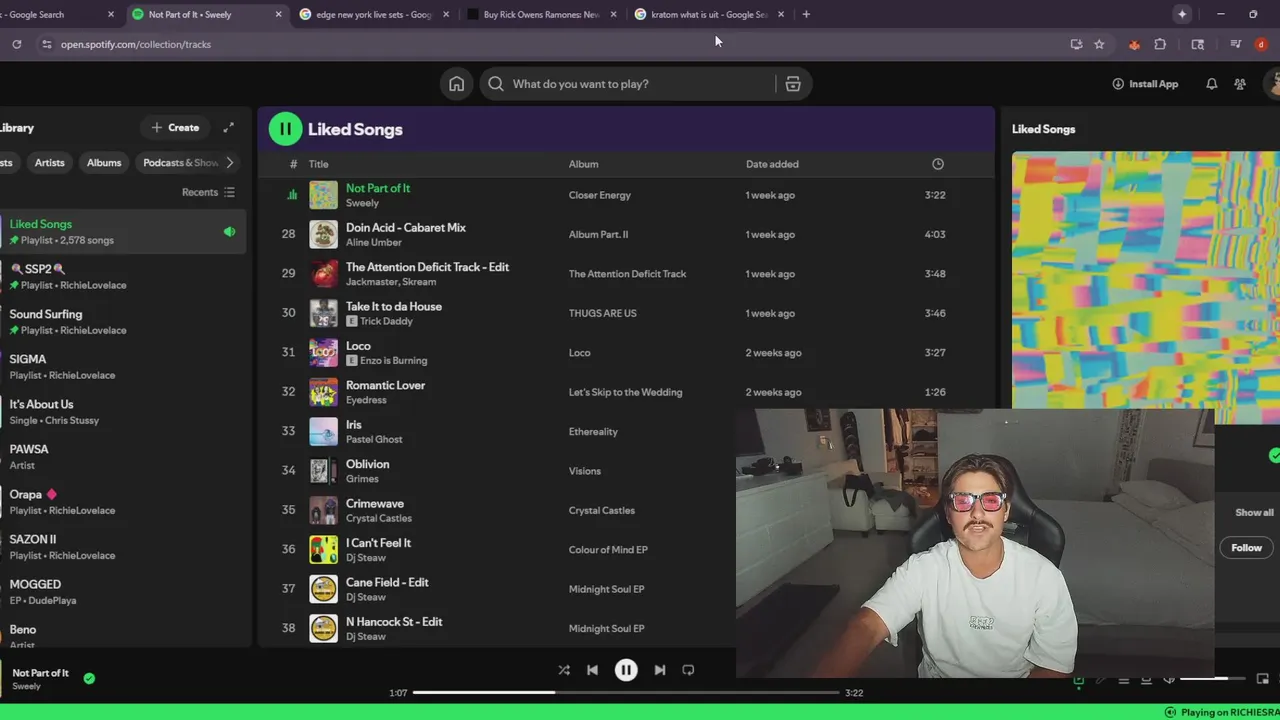The image size is (1280, 720).
Task: Pause Liked Songs with green header button
Action: coord(285,128)
